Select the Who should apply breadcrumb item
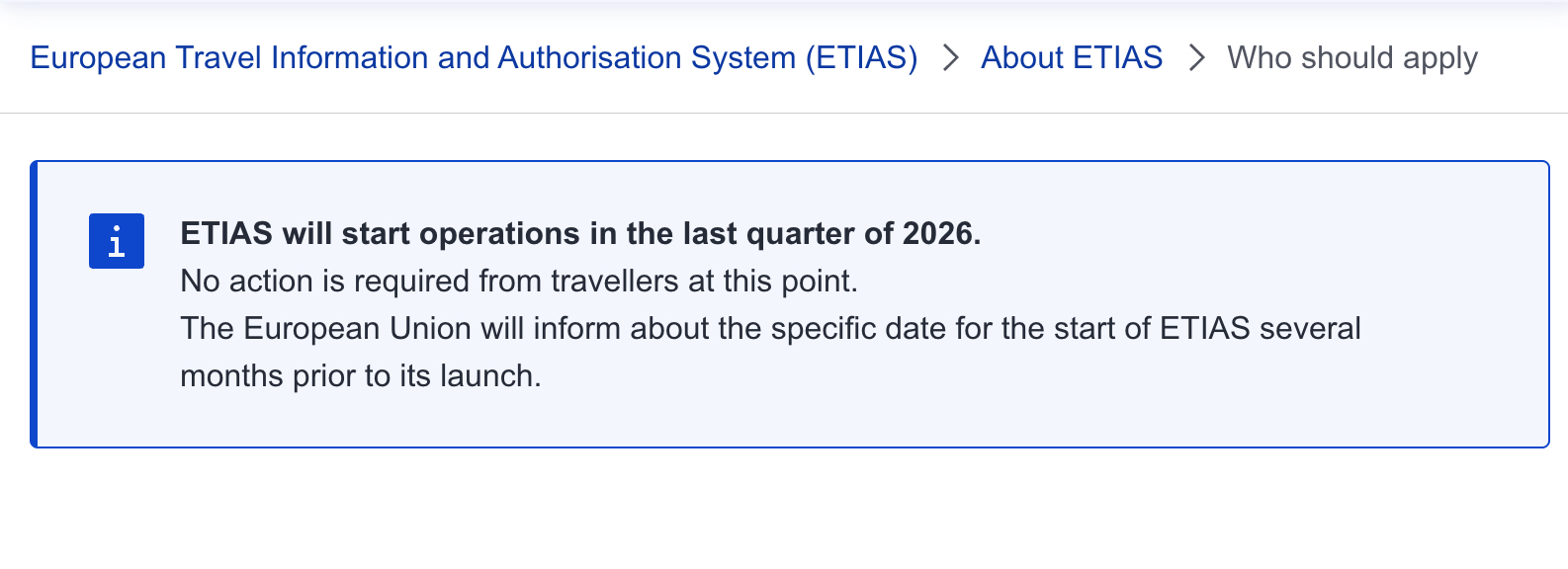This screenshot has width=1568, height=569. pos(1351,58)
